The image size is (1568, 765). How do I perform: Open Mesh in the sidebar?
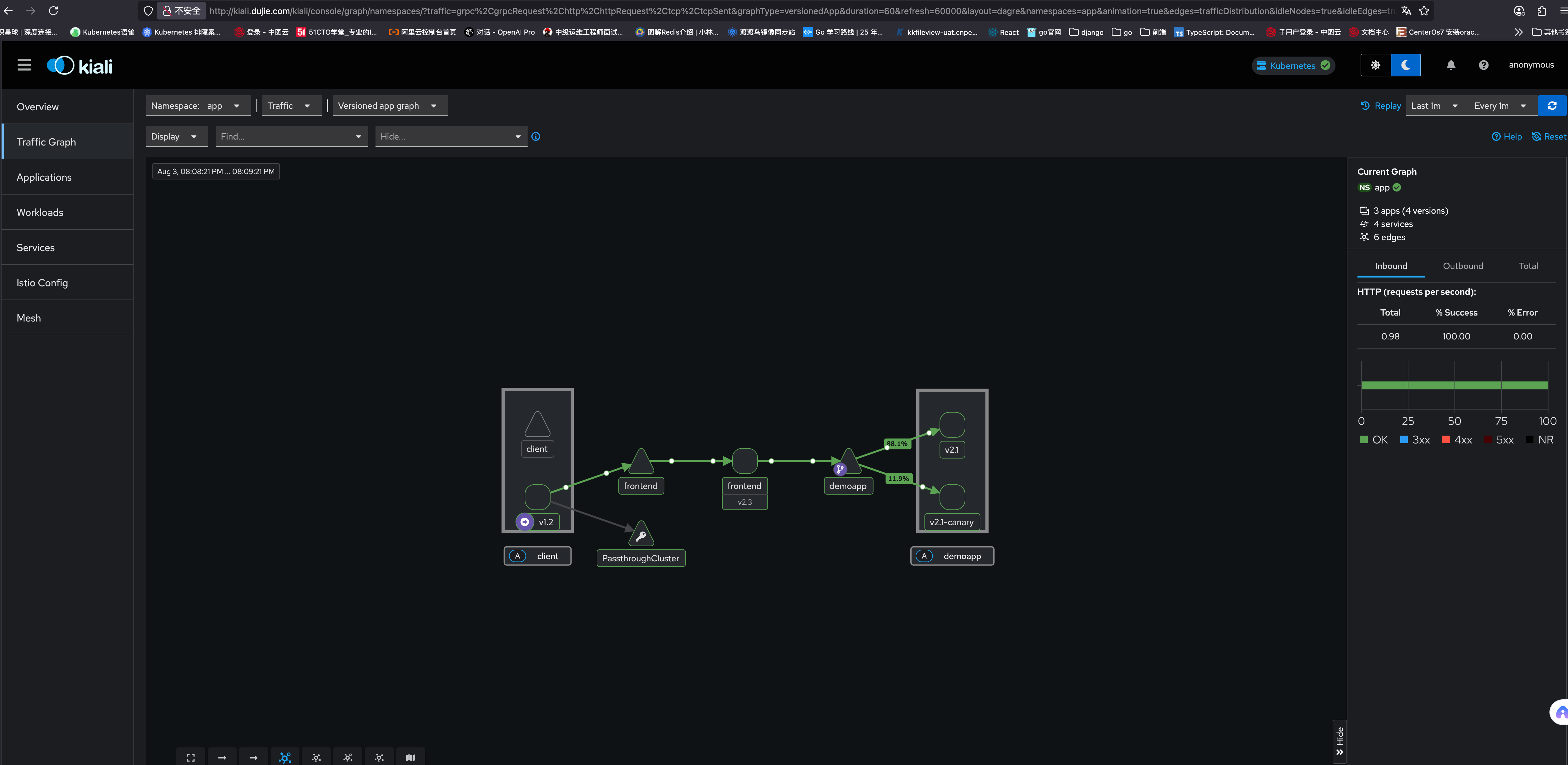[x=68, y=318]
